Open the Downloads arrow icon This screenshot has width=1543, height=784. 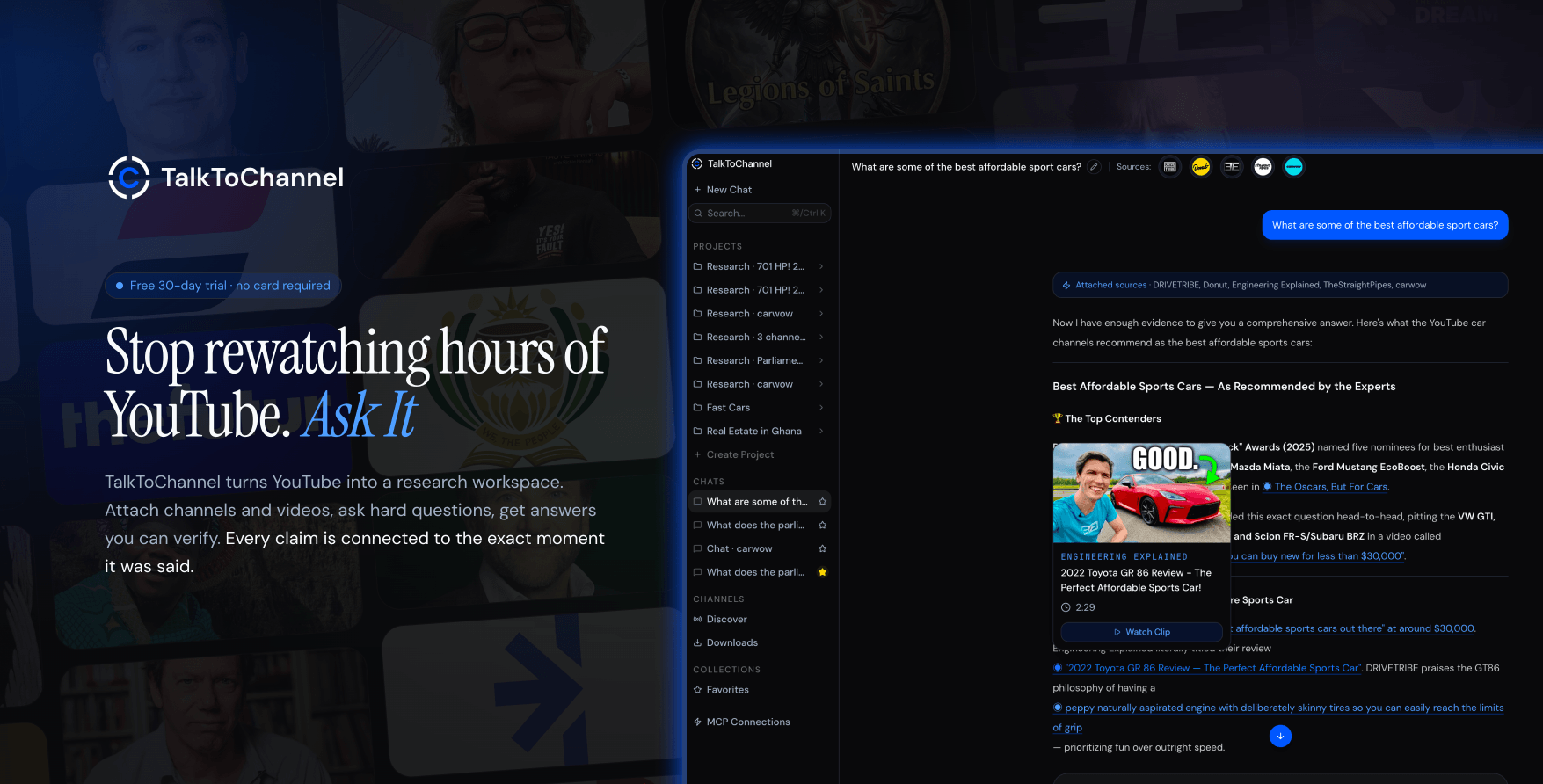(697, 643)
